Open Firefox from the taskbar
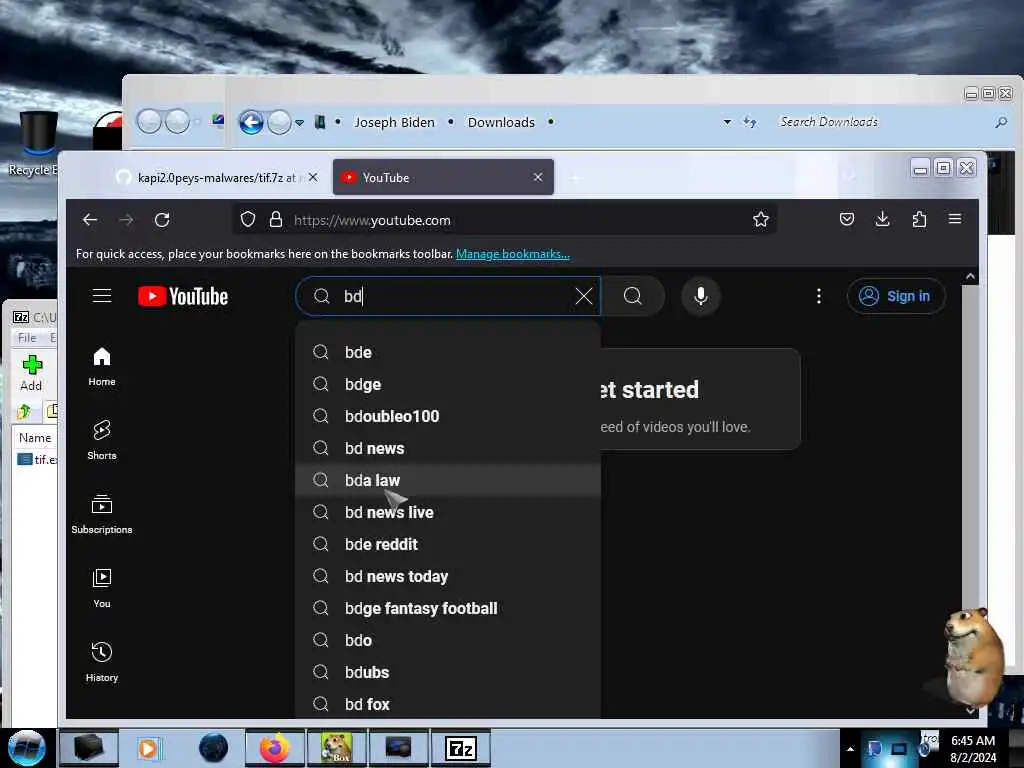 [x=274, y=748]
